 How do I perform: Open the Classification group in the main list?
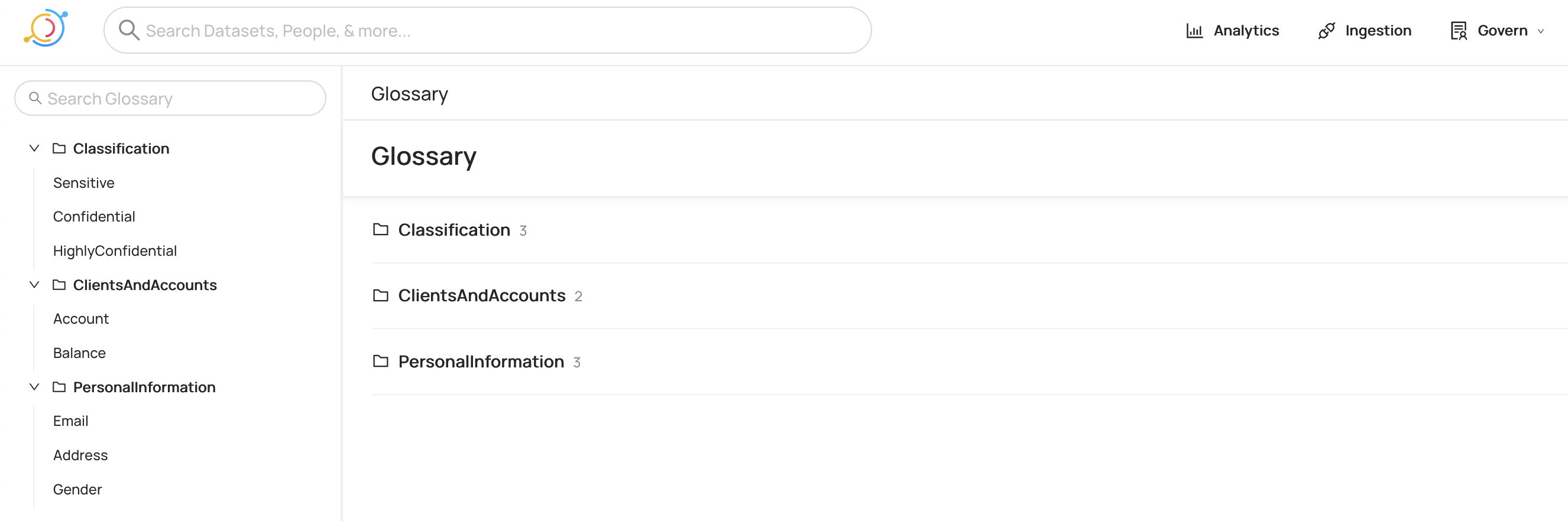(x=453, y=230)
